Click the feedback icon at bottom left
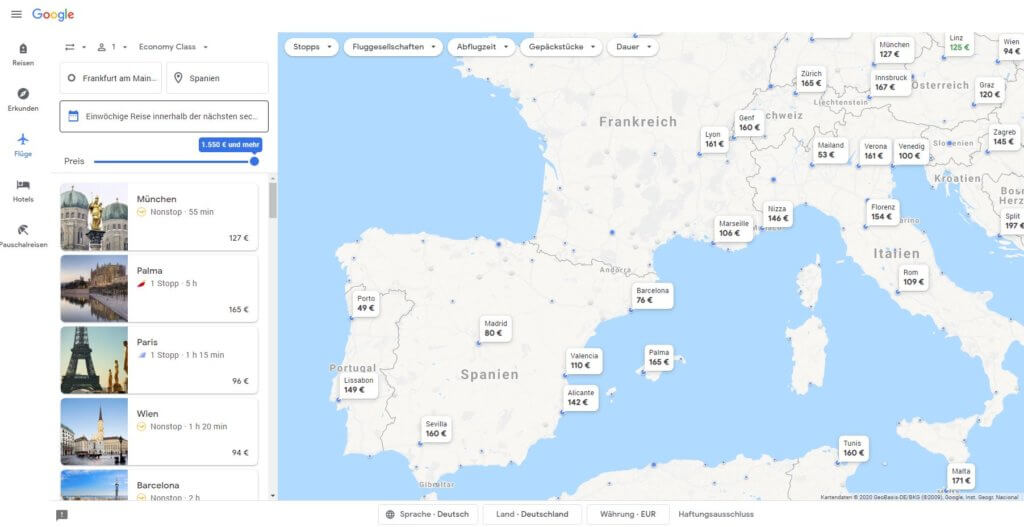 (62, 515)
